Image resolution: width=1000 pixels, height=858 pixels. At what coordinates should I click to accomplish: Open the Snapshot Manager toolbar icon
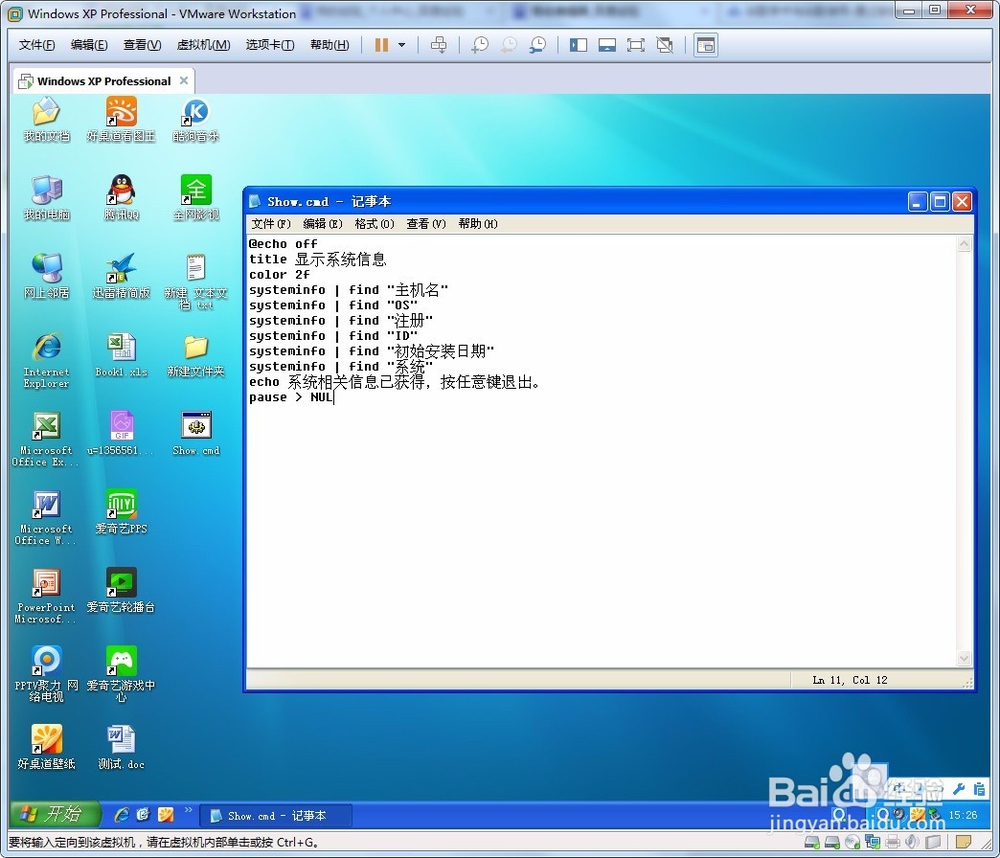(538, 45)
